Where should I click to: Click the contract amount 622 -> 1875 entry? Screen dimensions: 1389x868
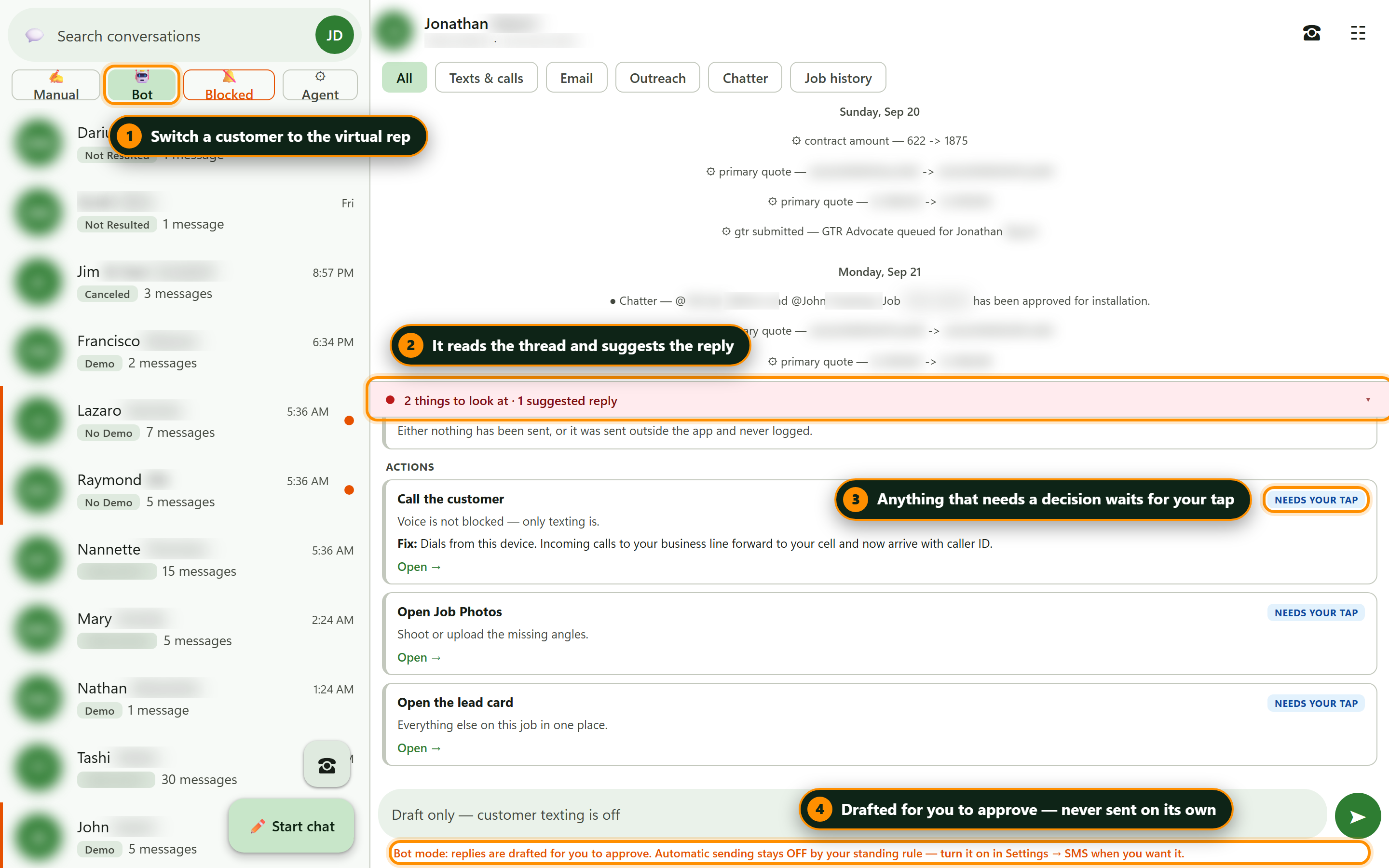click(x=879, y=141)
